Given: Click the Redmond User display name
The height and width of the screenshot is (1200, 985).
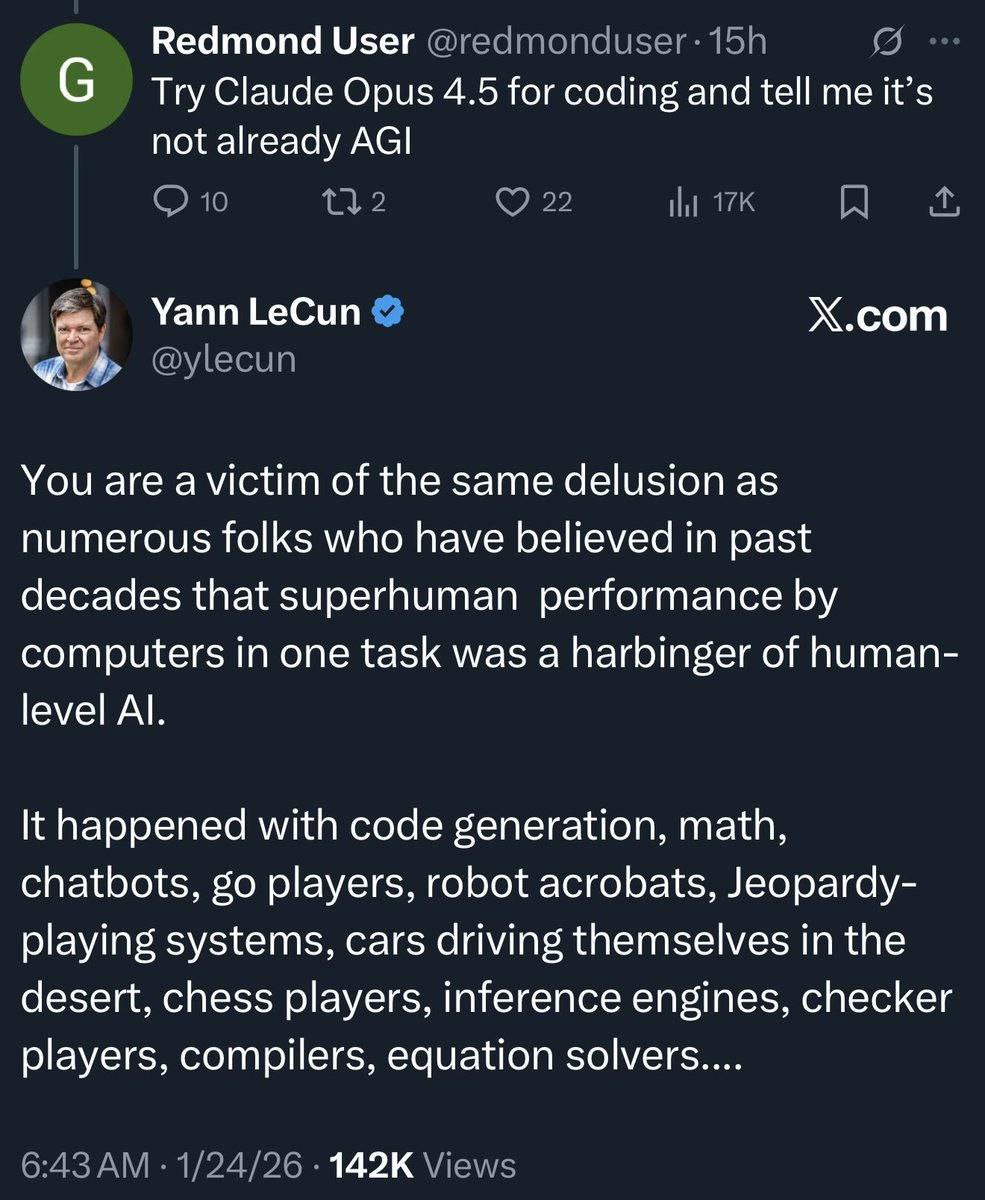Looking at the screenshot, I should coord(282,41).
